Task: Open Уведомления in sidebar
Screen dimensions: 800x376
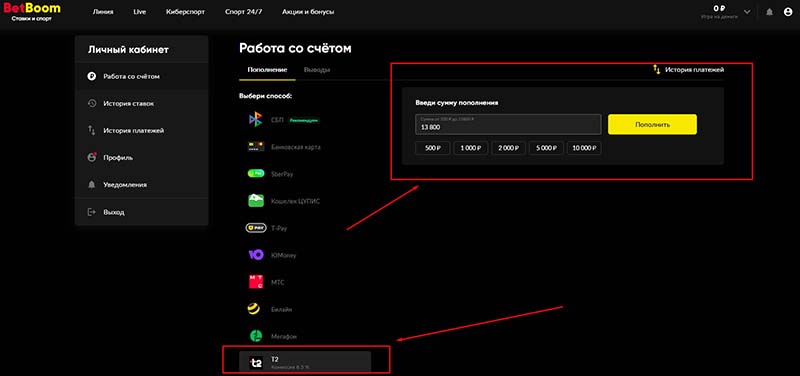Action: (x=141, y=185)
